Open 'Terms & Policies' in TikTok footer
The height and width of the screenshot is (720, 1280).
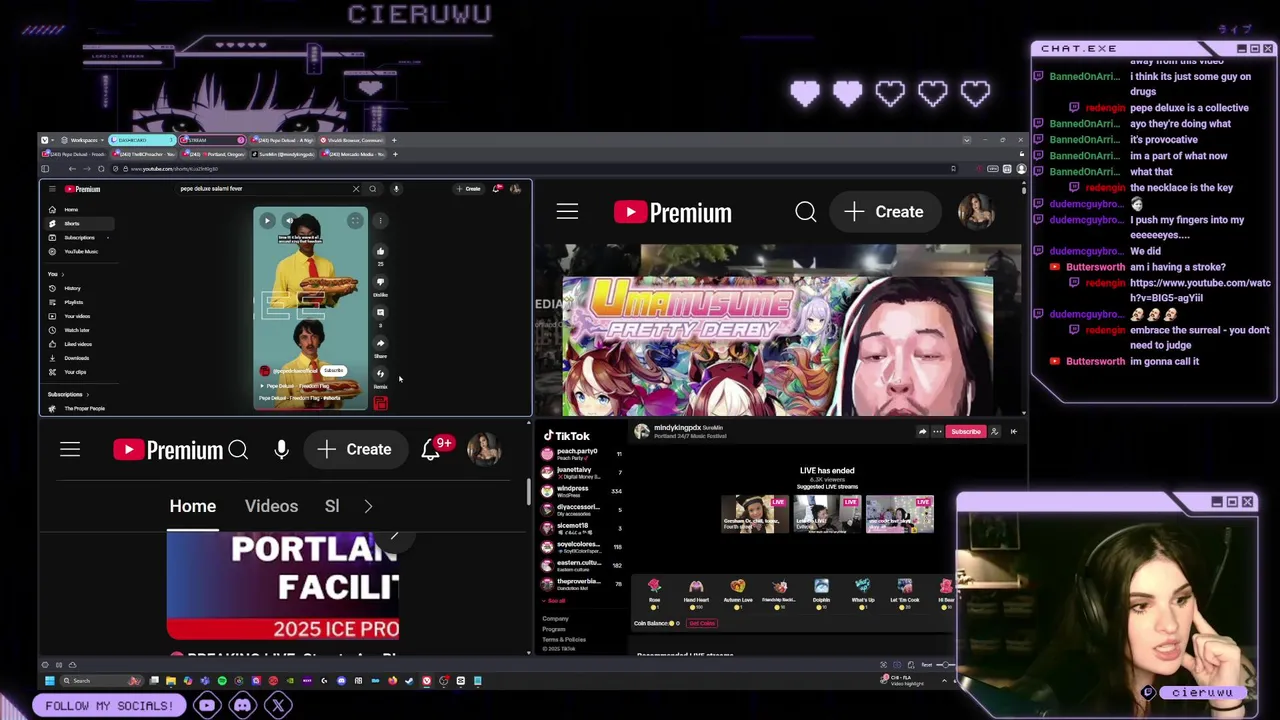pyautogui.click(x=565, y=640)
